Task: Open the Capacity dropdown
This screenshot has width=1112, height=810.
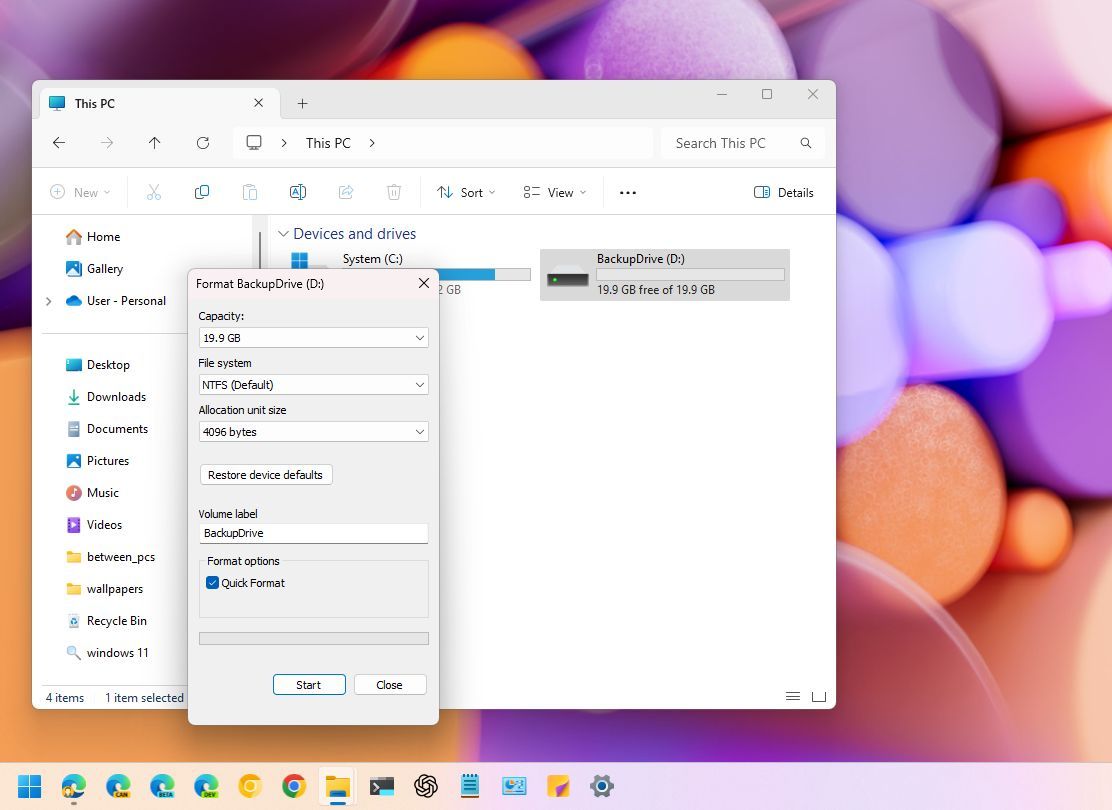Action: click(313, 338)
